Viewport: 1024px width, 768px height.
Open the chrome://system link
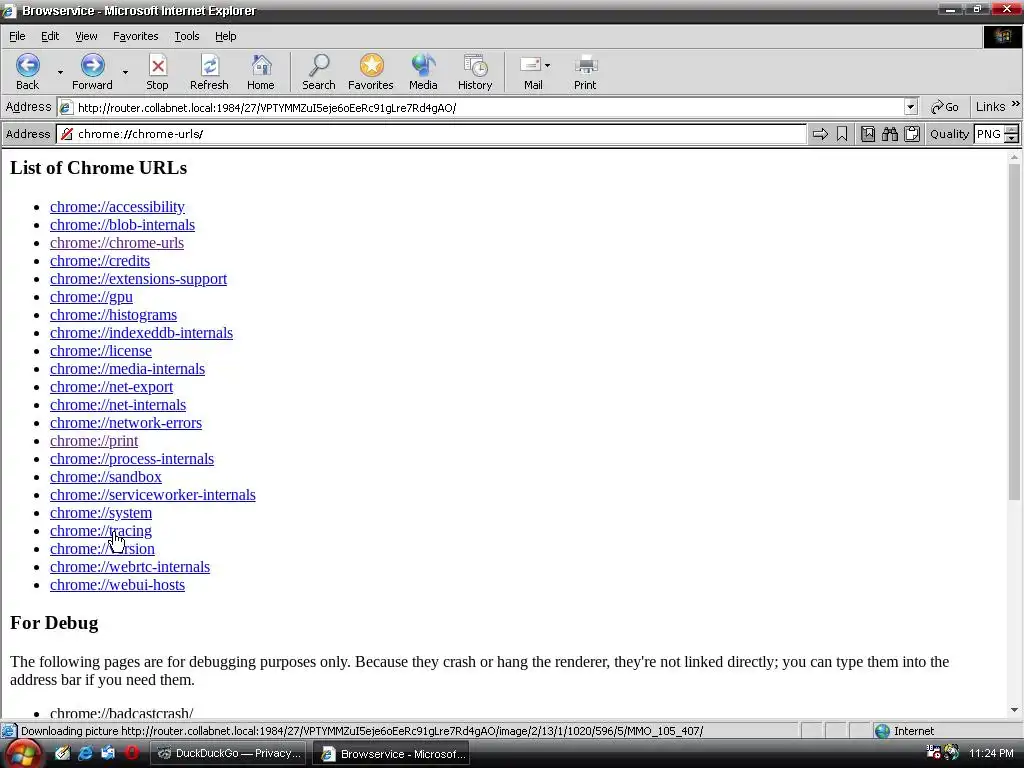[101, 513]
